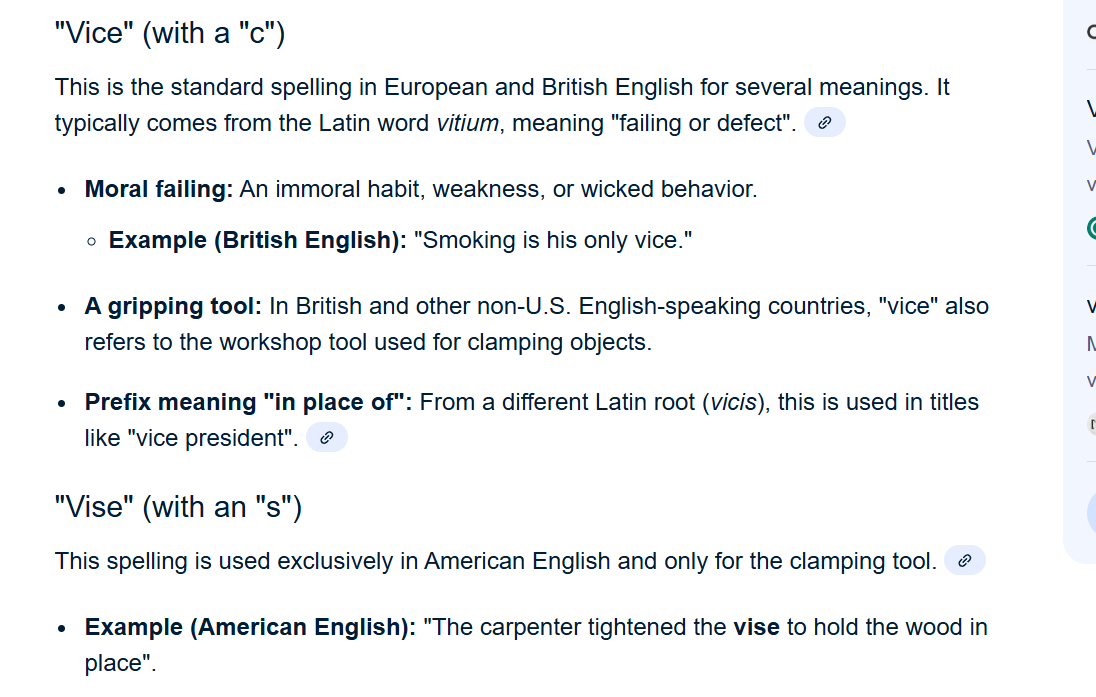Viewport: 1096px width, 697px height.
Task: Click the "Vise" (with an "s") heading
Action: tap(178, 507)
